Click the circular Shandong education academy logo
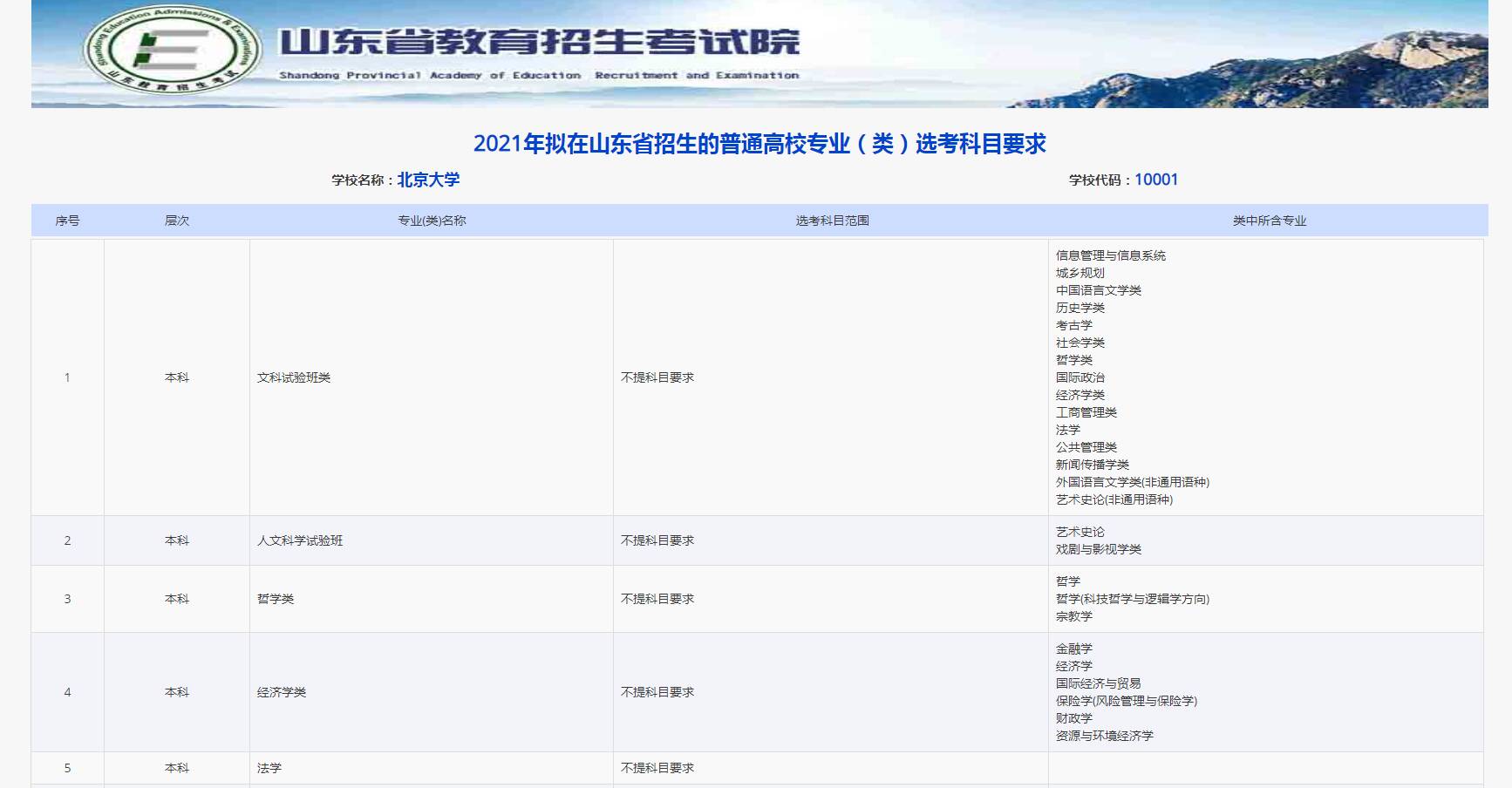 click(173, 51)
